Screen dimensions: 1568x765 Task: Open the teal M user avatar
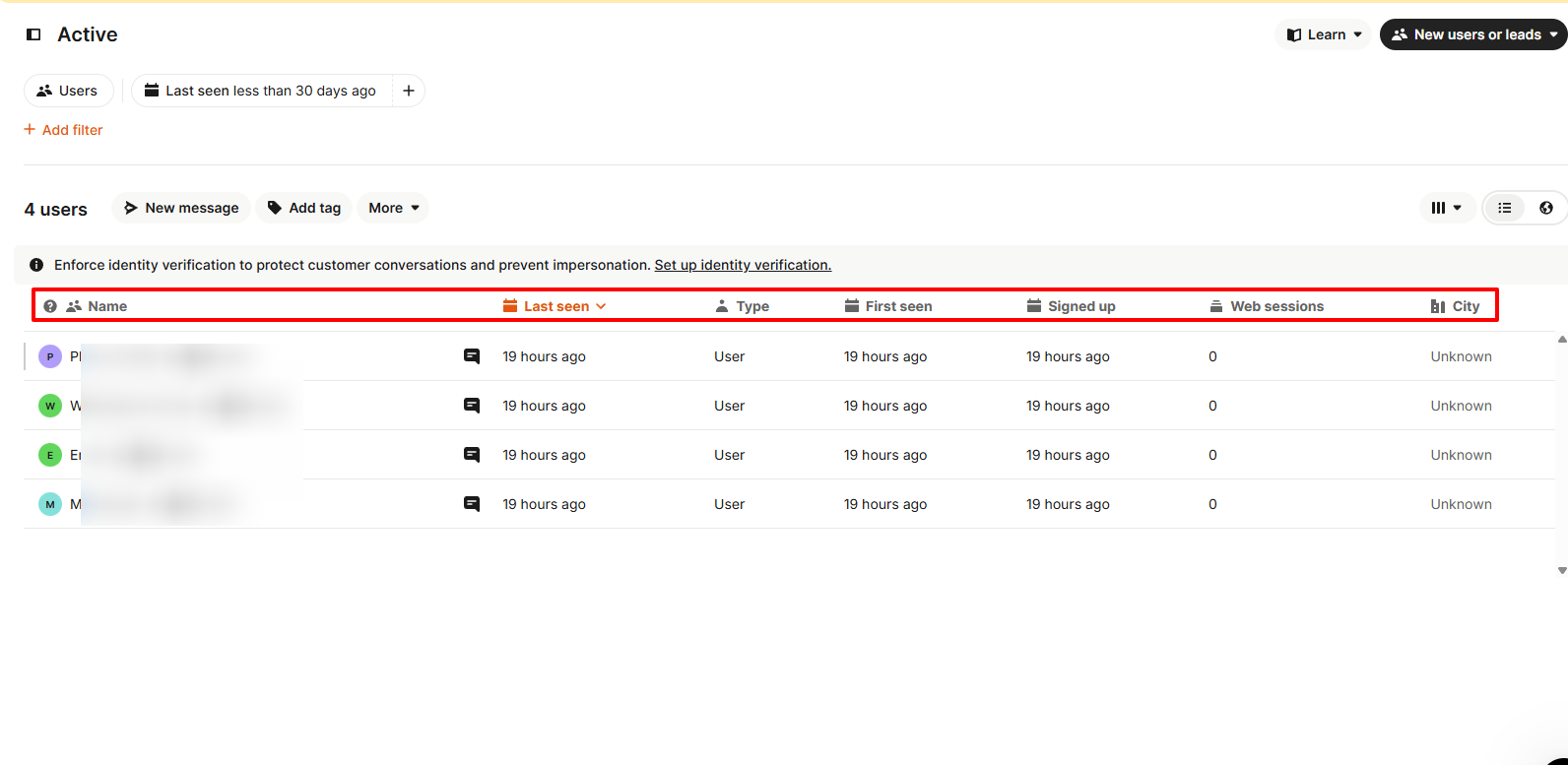pyautogui.click(x=50, y=504)
